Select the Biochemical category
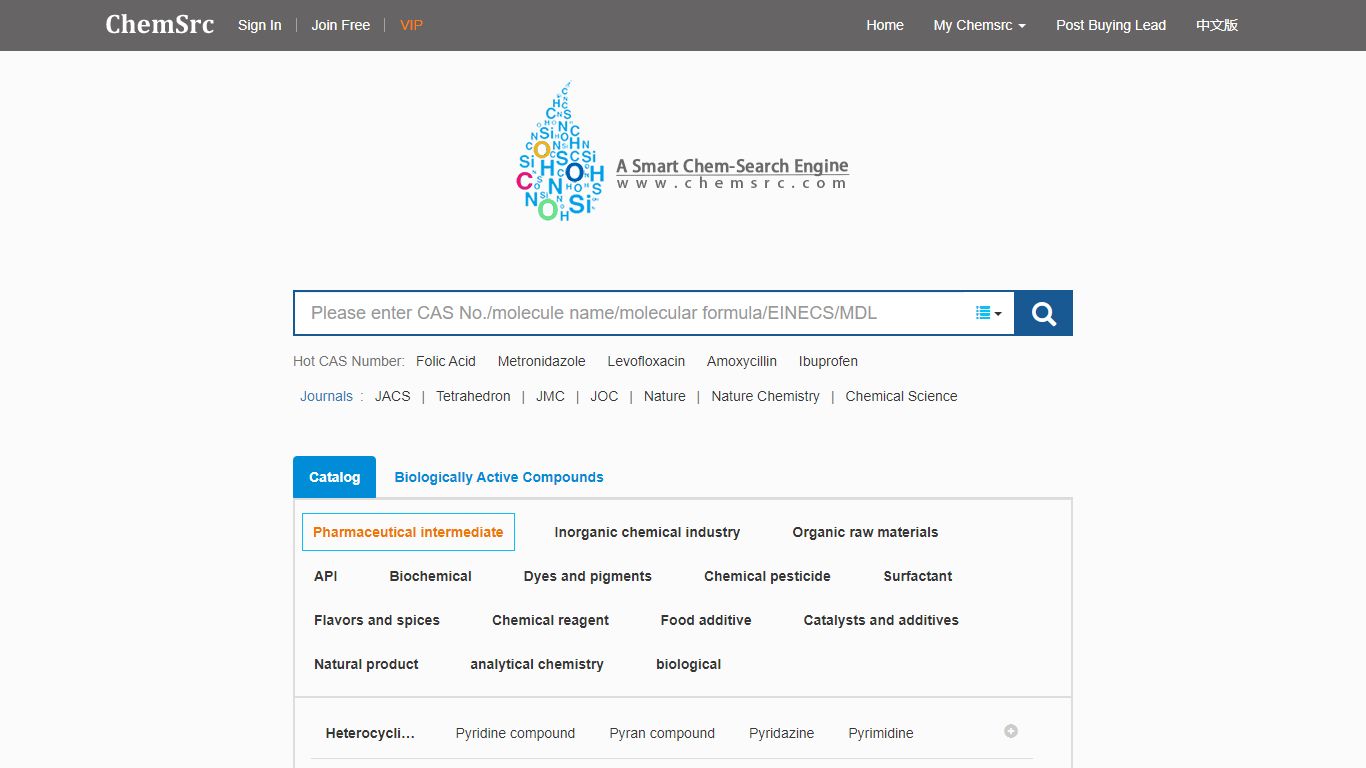This screenshot has height=768, width=1366. click(430, 576)
